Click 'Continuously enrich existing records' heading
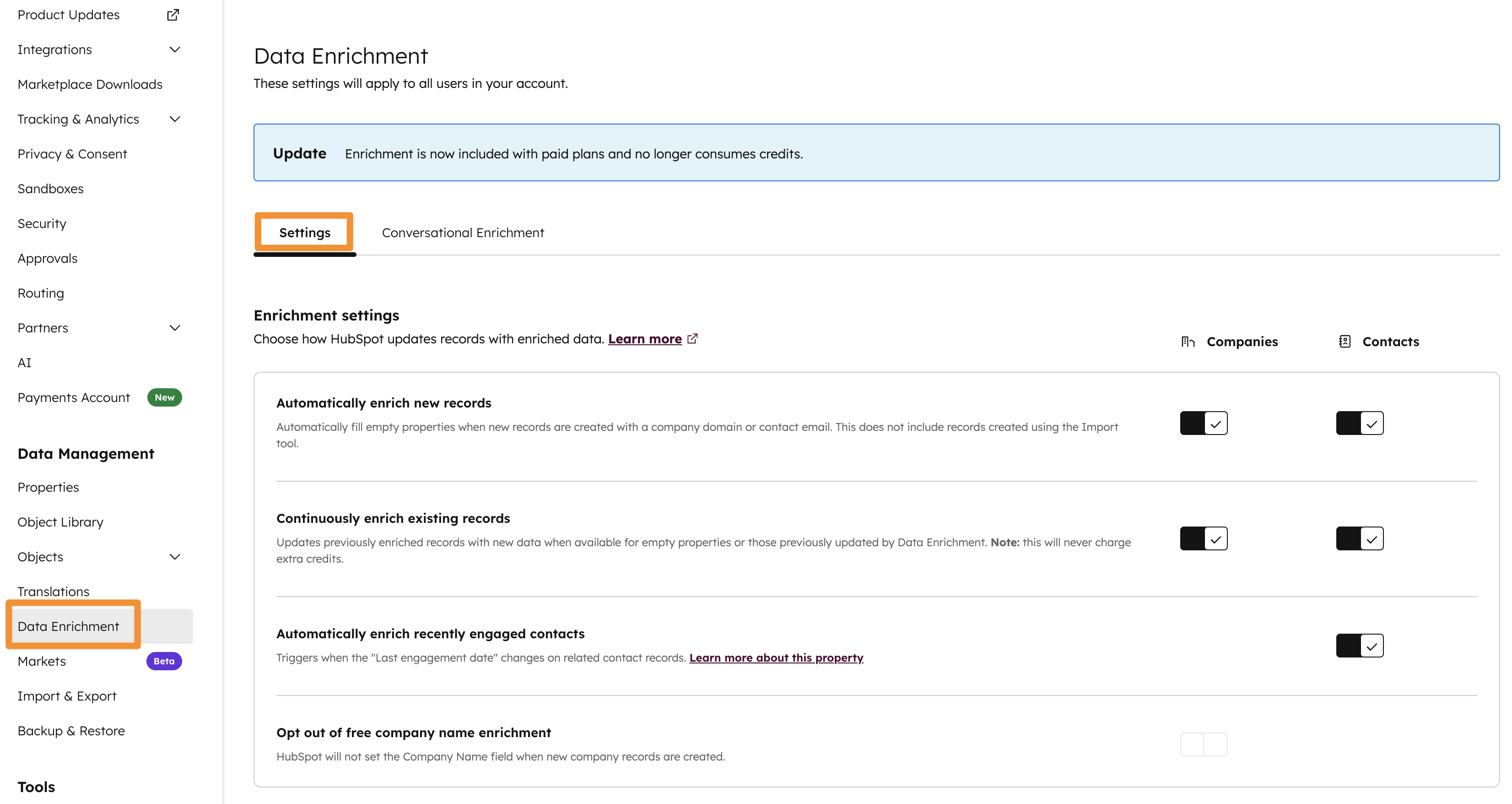The width and height of the screenshot is (1512, 804). pos(393,519)
